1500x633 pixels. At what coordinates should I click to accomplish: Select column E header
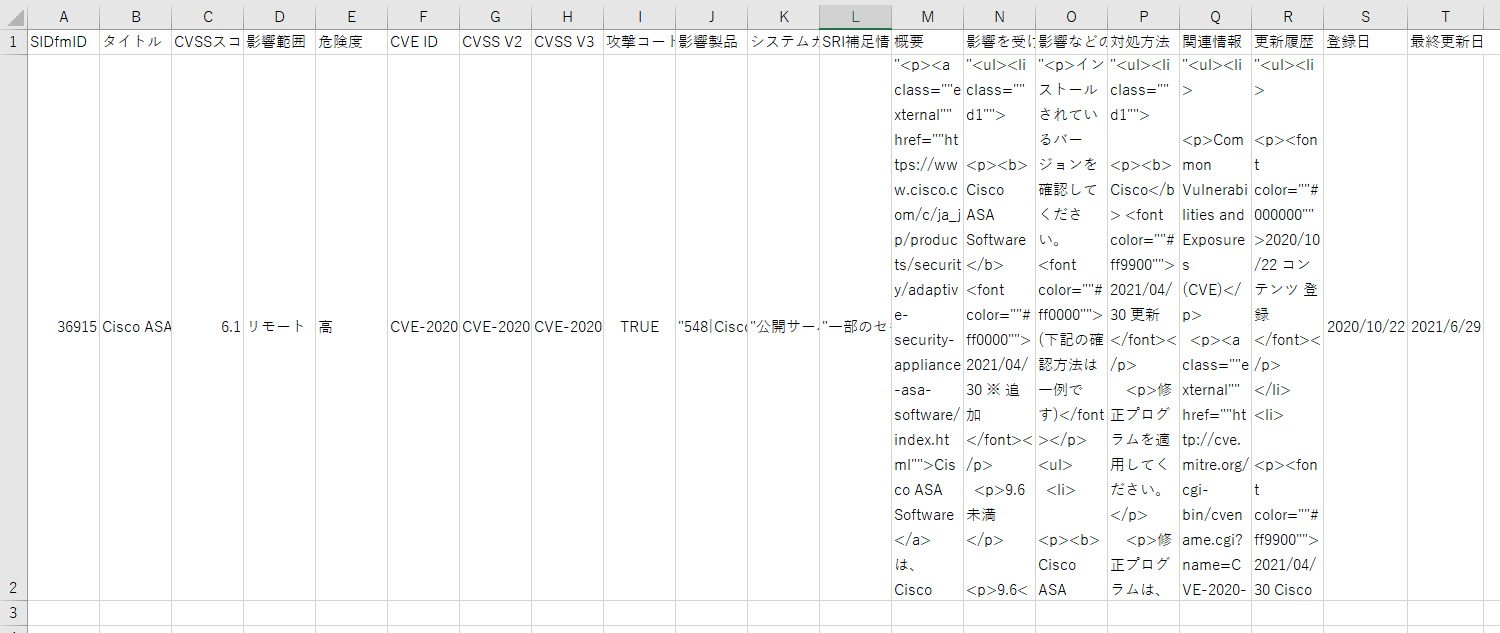tap(352, 16)
